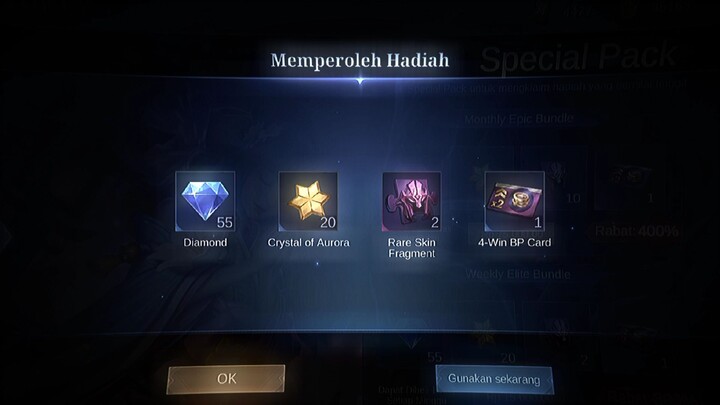
Task: Select the dimmed Monthly Epic Bundle entry
Action: [x=519, y=119]
